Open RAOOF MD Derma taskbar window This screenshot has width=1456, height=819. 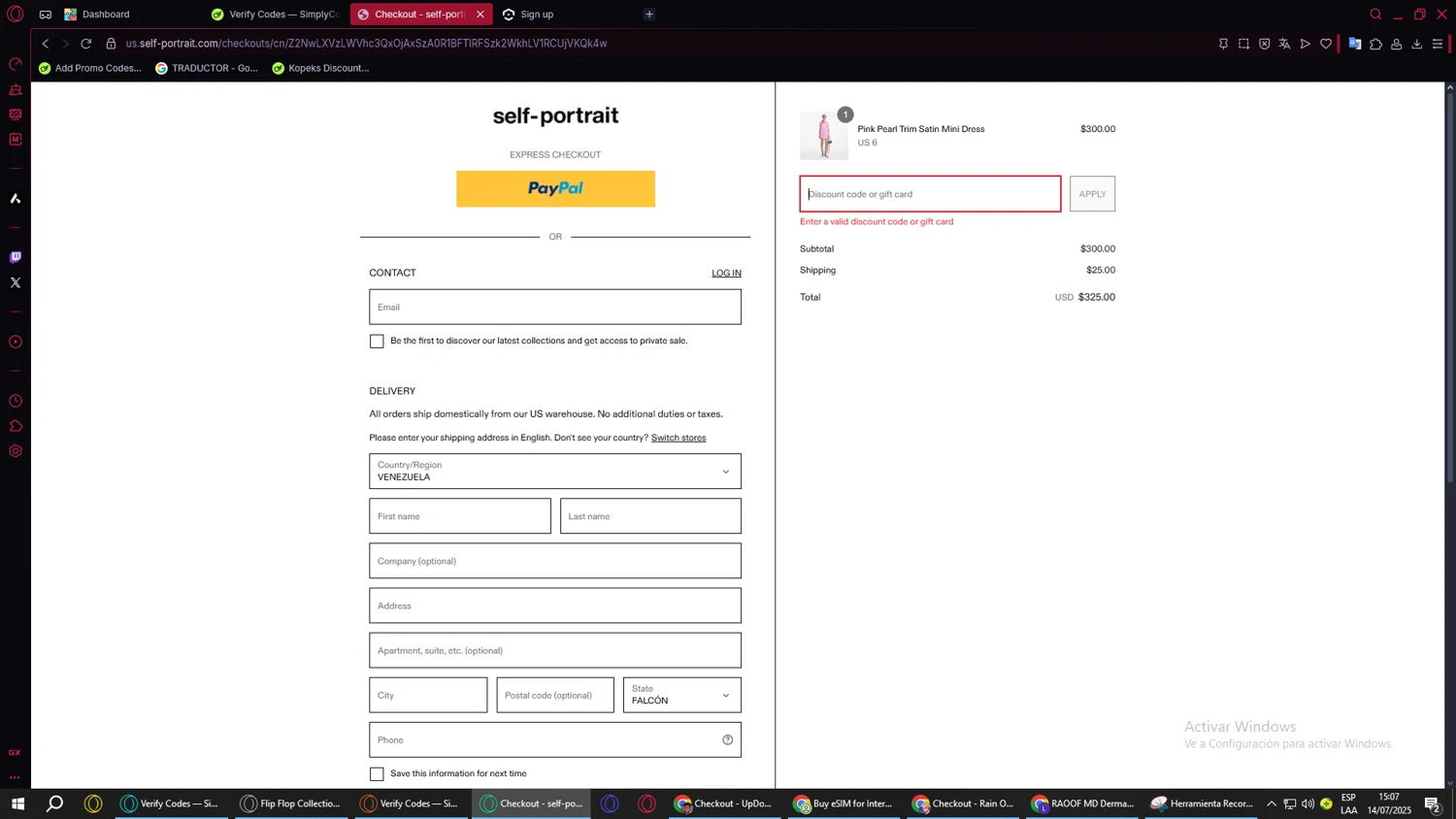click(x=1081, y=803)
